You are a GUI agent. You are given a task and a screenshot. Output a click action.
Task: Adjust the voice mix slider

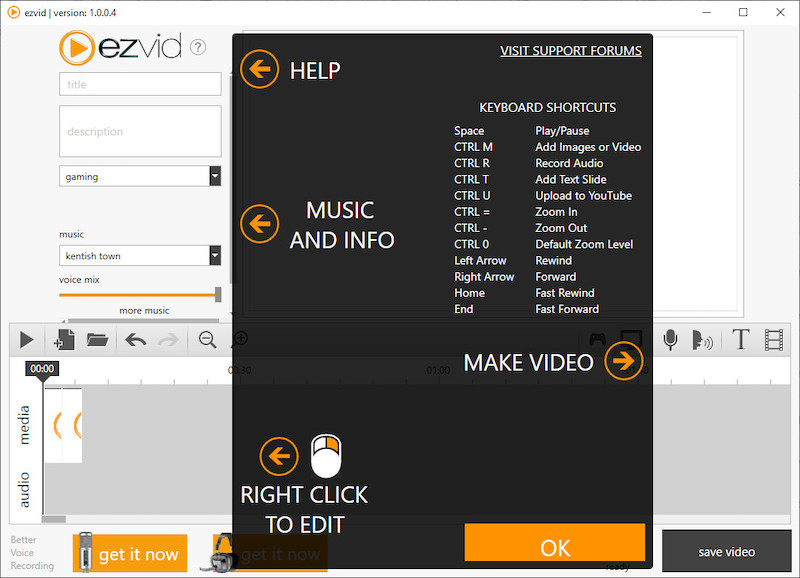click(x=218, y=294)
